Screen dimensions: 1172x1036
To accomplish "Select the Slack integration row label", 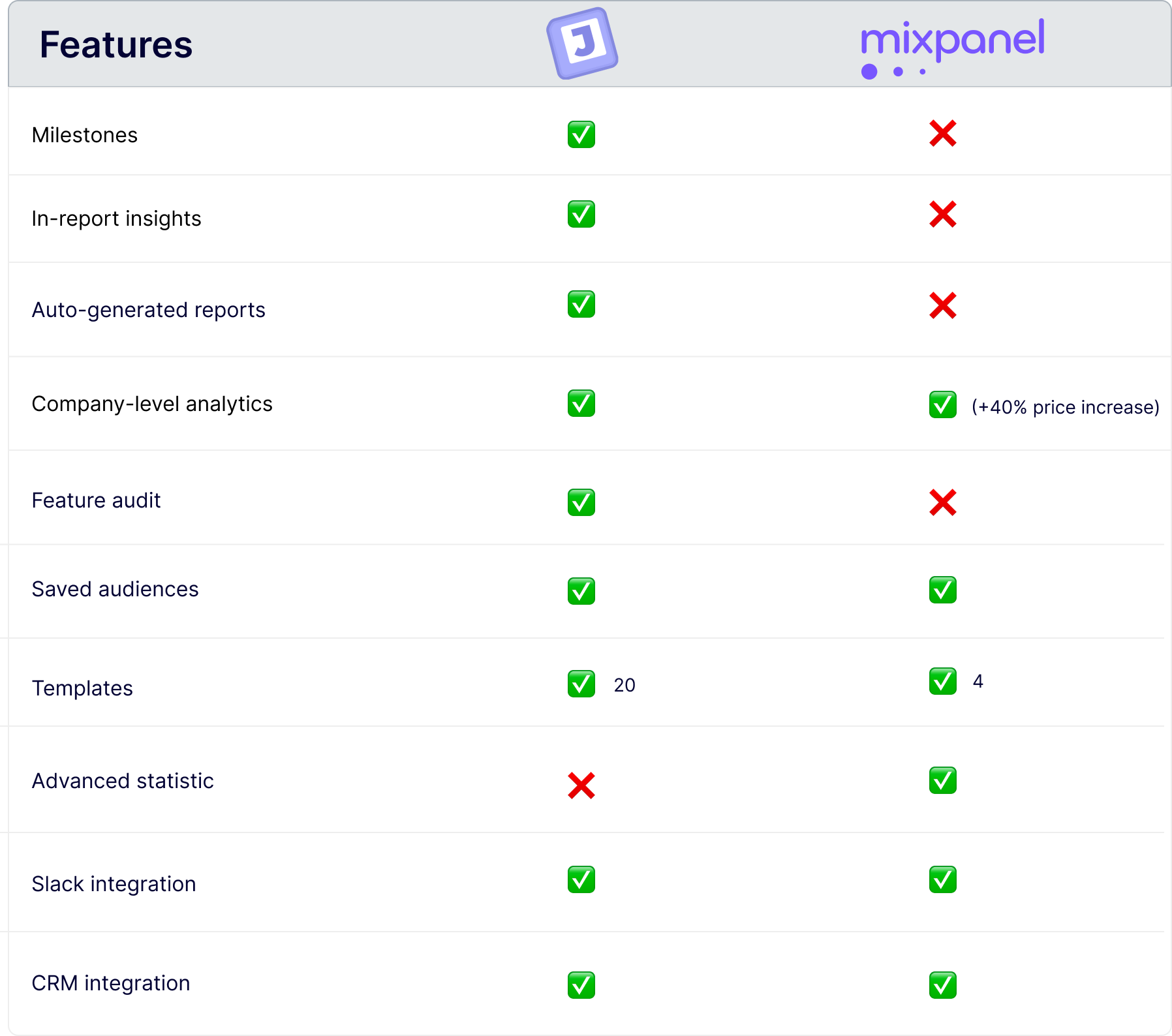I will click(114, 884).
